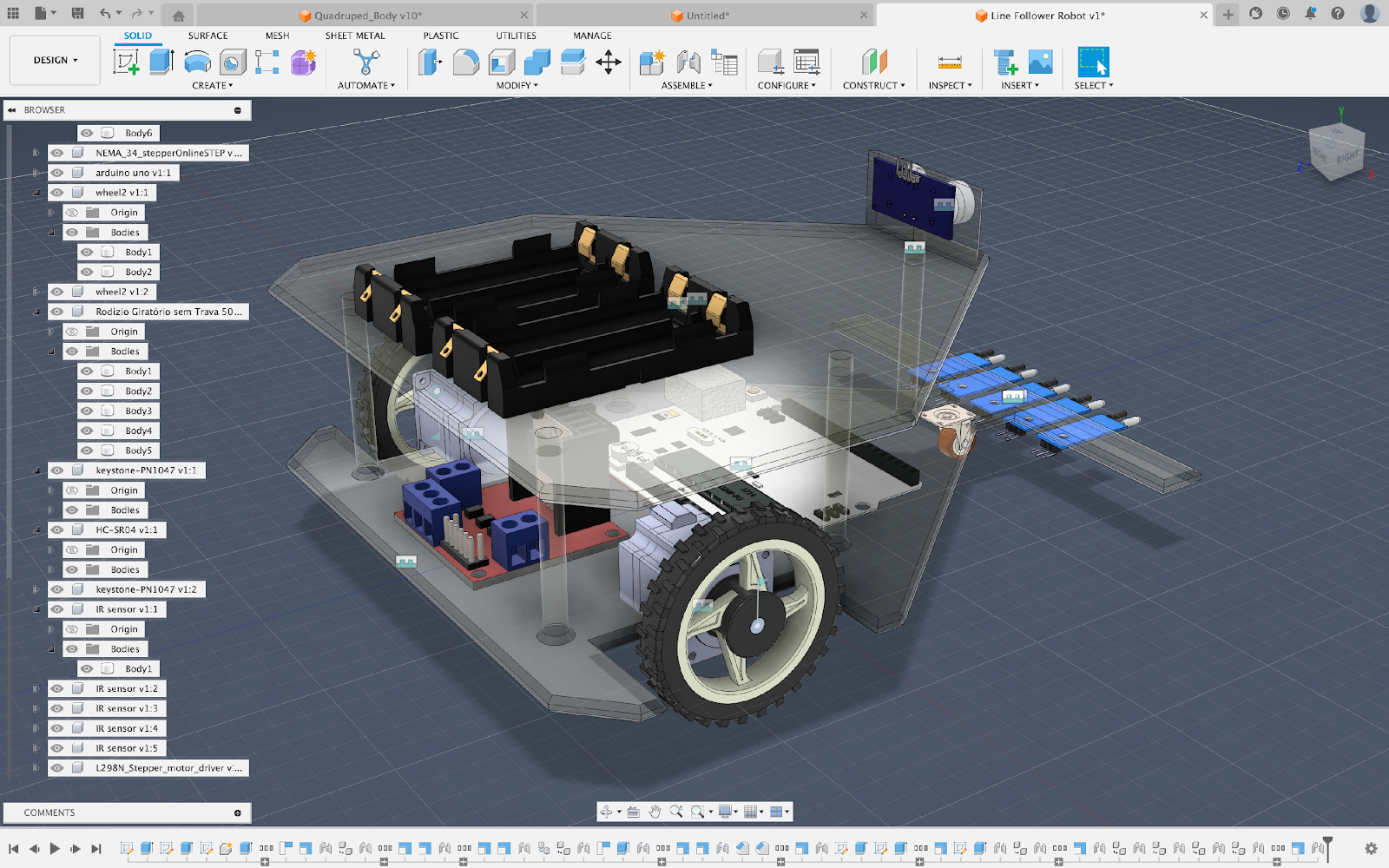The image size is (1389, 868).
Task: Hide the IR sensor v1:3 component
Action: pyautogui.click(x=57, y=708)
